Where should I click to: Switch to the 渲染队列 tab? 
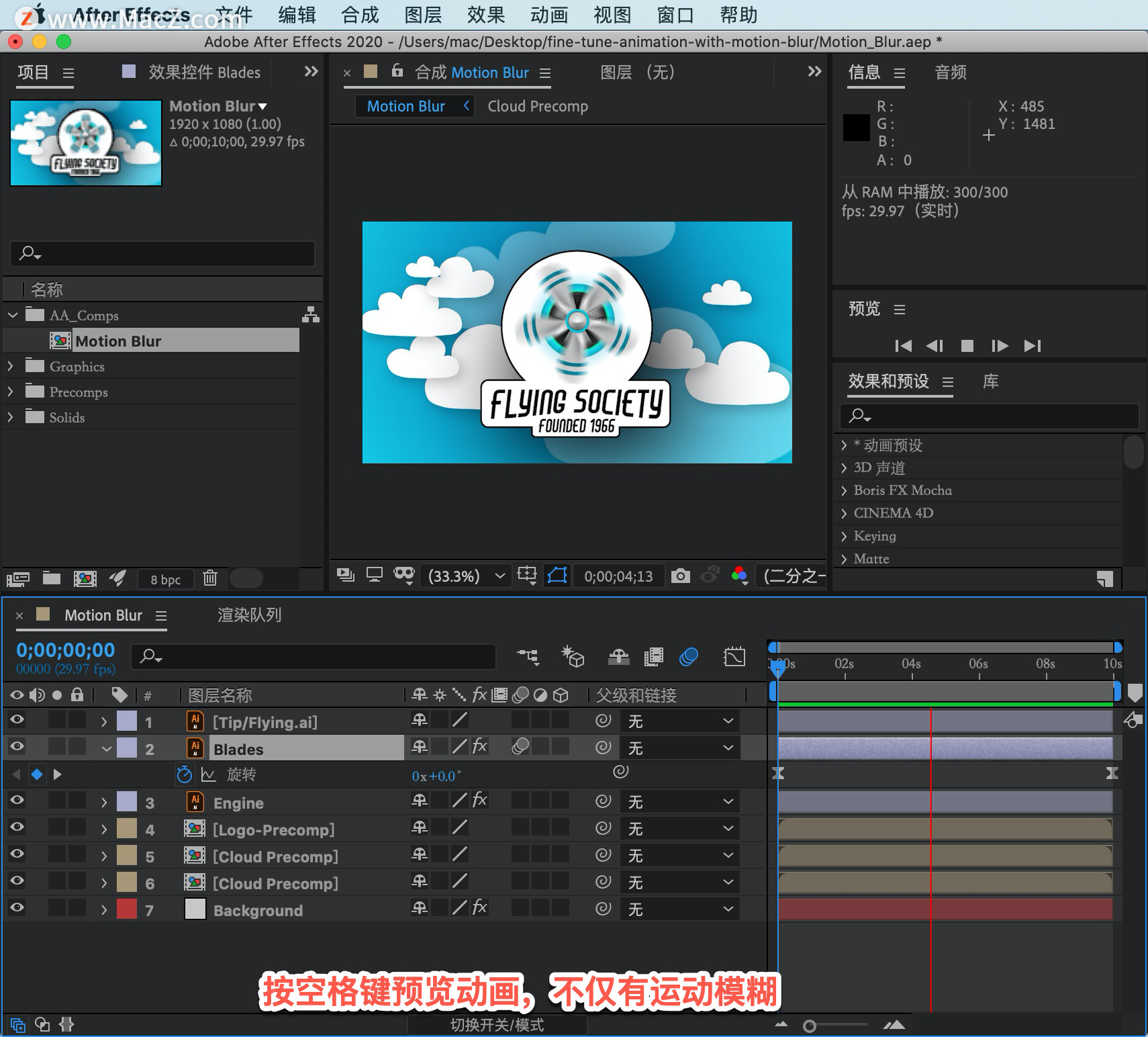(249, 615)
